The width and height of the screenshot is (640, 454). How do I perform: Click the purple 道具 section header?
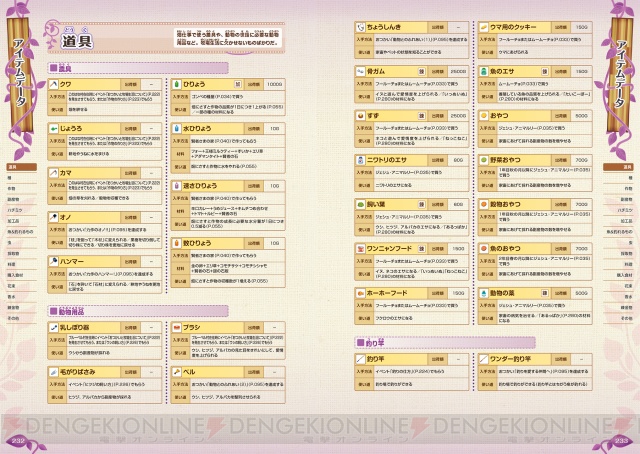click(138, 68)
